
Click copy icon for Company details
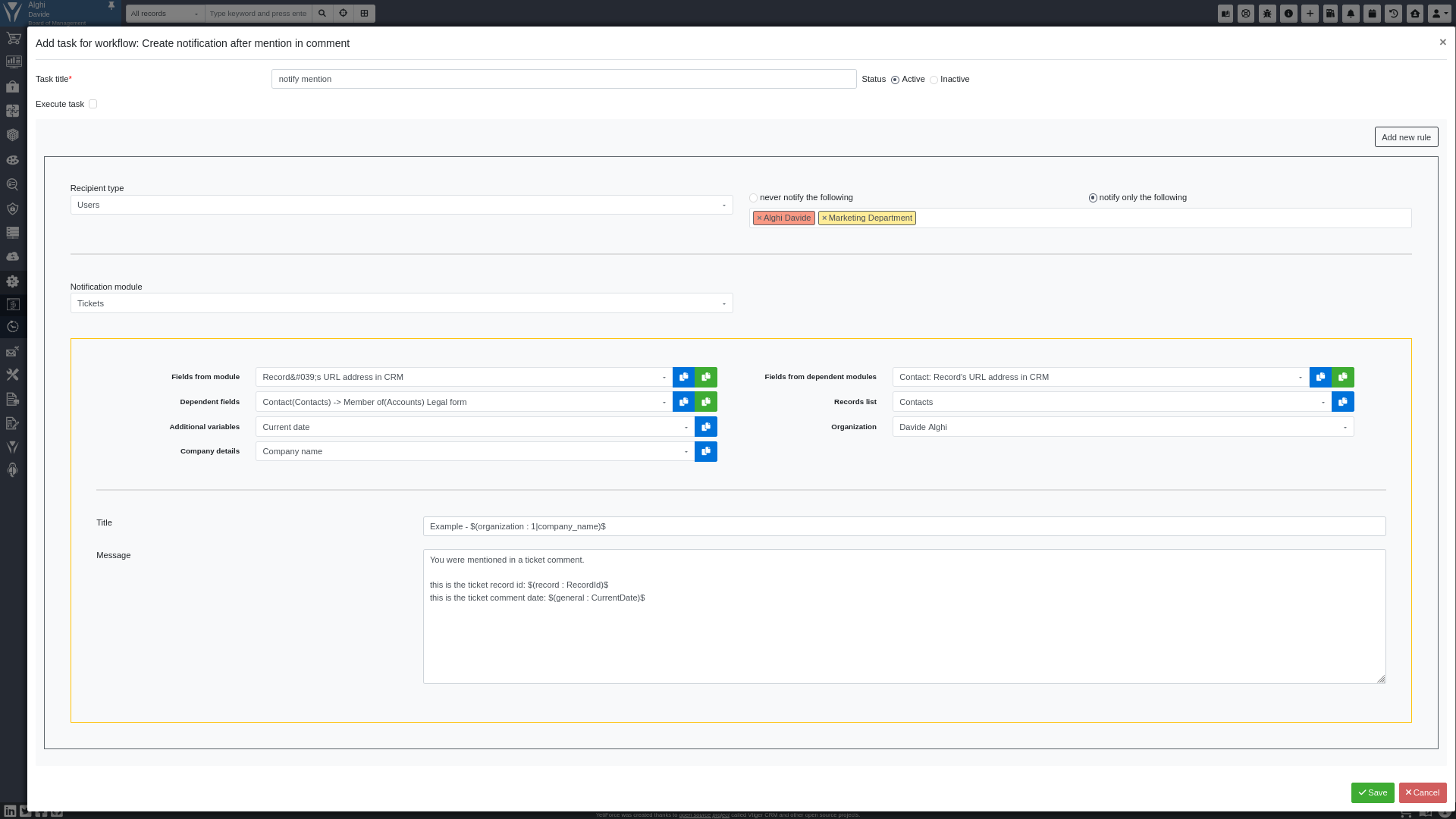pyautogui.click(x=706, y=451)
